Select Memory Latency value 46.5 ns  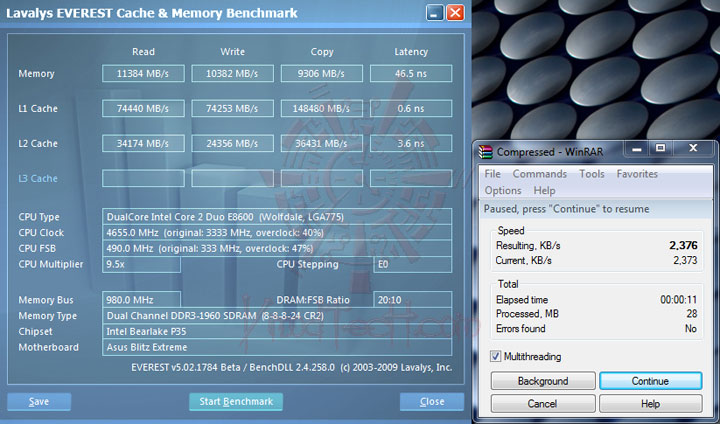click(x=411, y=73)
